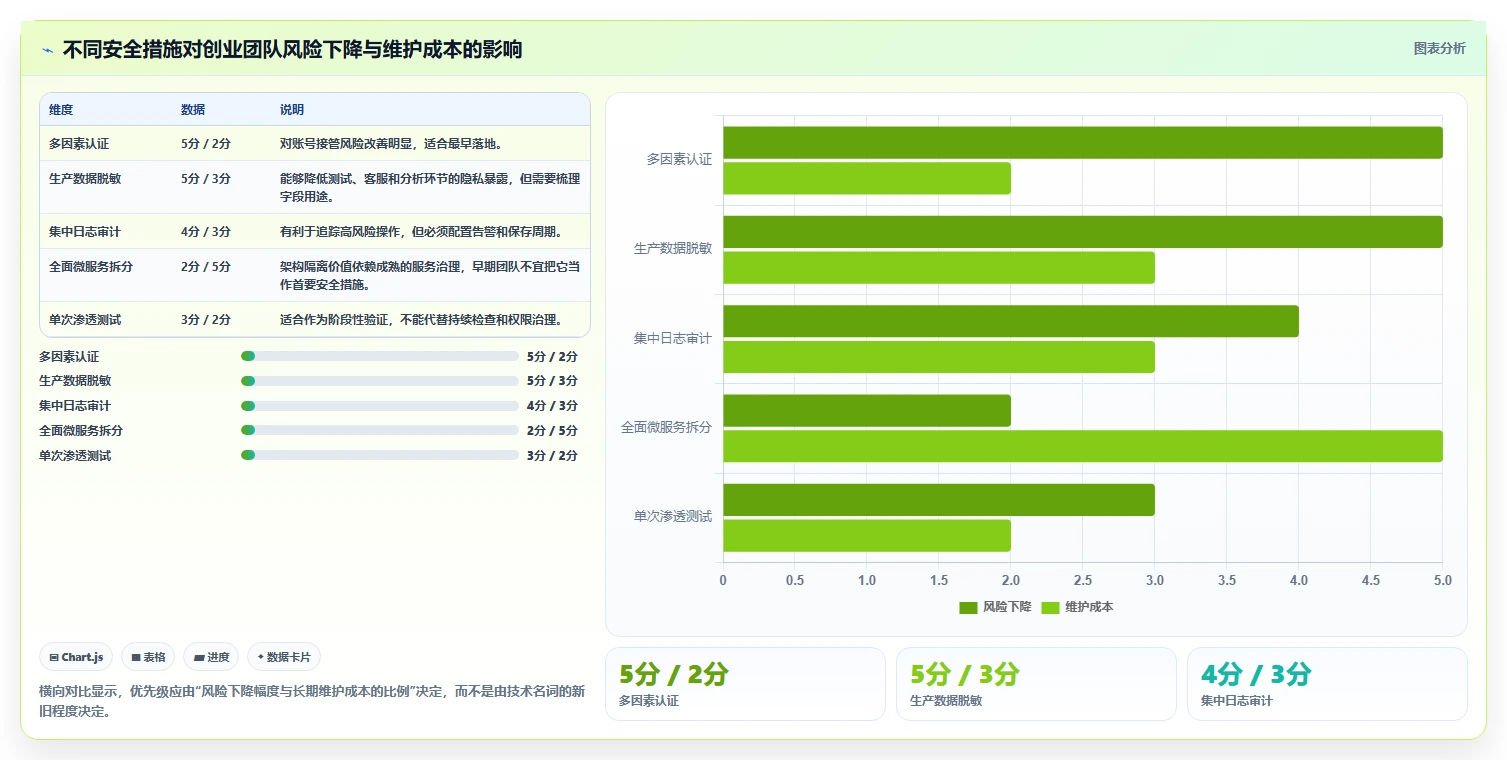Click the 横向对比显示 summary paragraph
The image size is (1507, 760).
(312, 702)
